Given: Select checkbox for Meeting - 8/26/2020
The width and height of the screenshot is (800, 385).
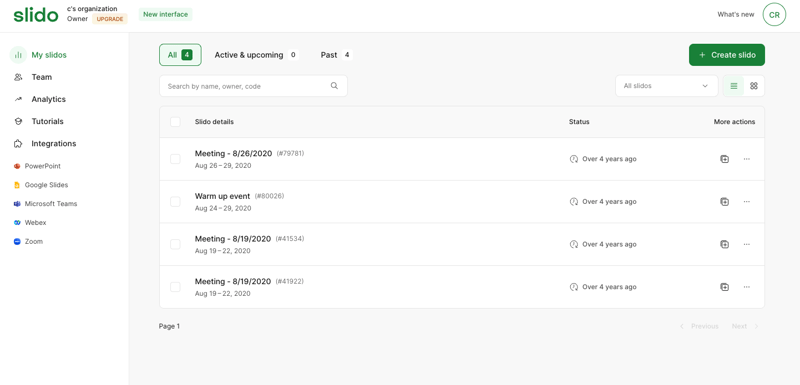Looking at the screenshot, I should pyautogui.click(x=175, y=159).
